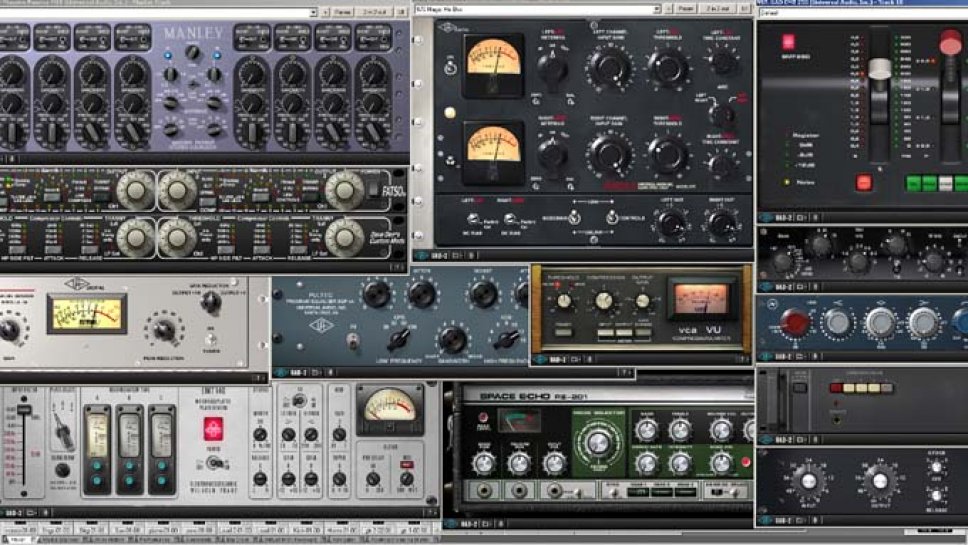The width and height of the screenshot is (968, 545).
Task: Click the Fairchild right output knob
Action: pyautogui.click(x=722, y=224)
